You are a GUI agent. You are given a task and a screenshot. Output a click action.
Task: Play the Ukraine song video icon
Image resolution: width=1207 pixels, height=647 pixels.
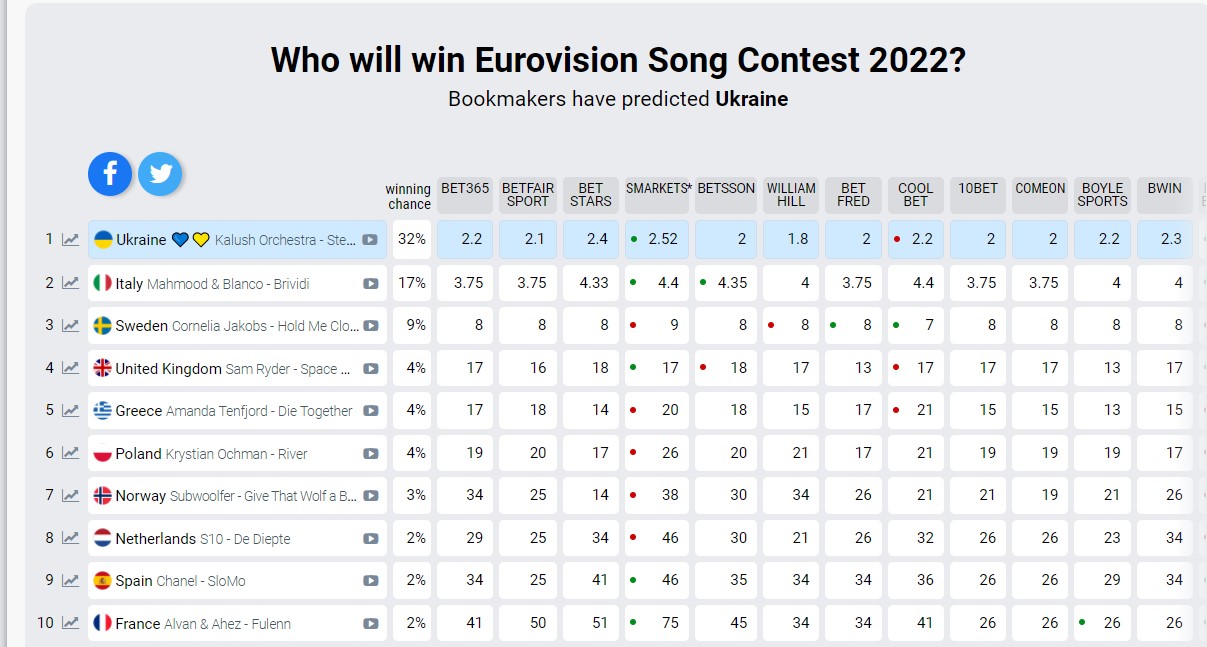coord(370,240)
